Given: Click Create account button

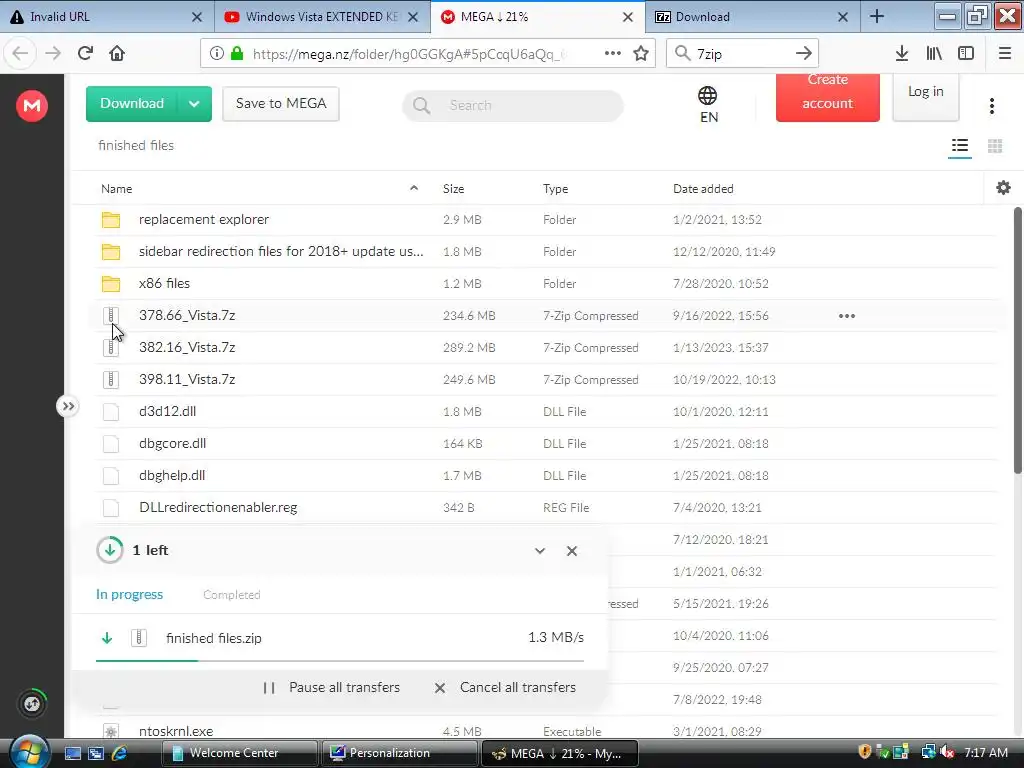Looking at the screenshot, I should 827,98.
